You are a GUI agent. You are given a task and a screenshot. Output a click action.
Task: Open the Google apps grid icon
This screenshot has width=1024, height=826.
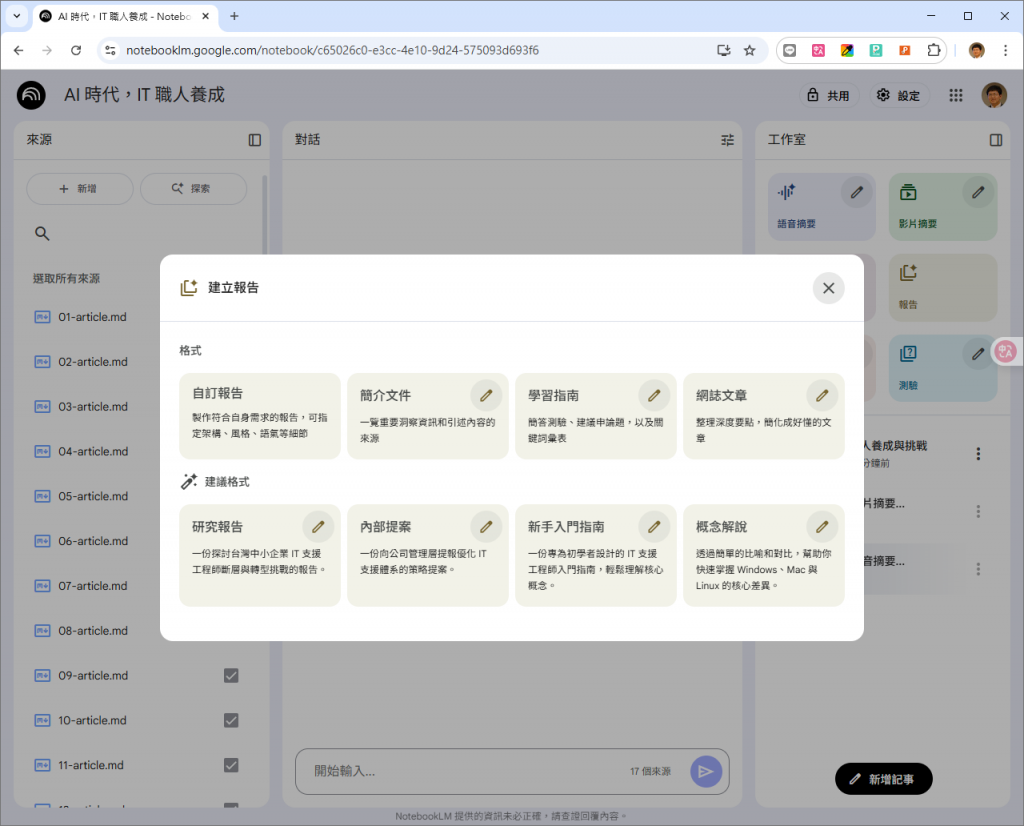[x=955, y=95]
